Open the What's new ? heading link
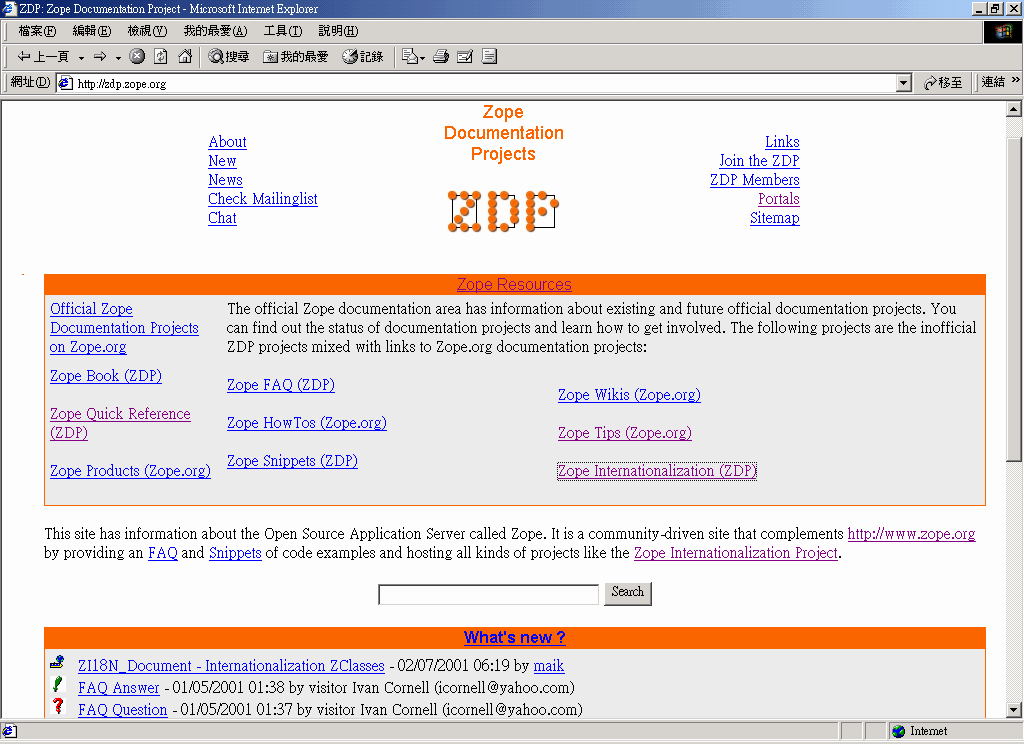The width and height of the screenshot is (1024, 744). pos(515,638)
